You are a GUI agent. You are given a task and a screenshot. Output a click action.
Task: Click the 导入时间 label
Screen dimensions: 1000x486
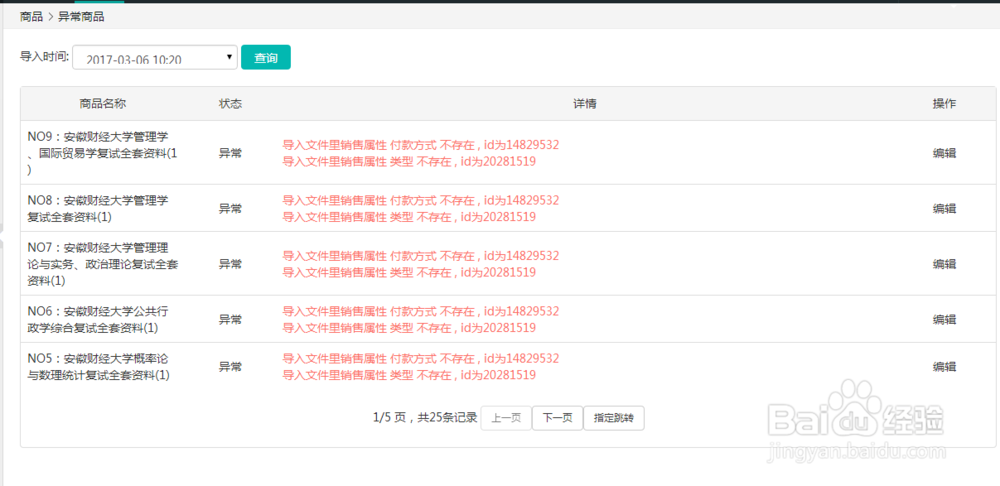coord(44,56)
